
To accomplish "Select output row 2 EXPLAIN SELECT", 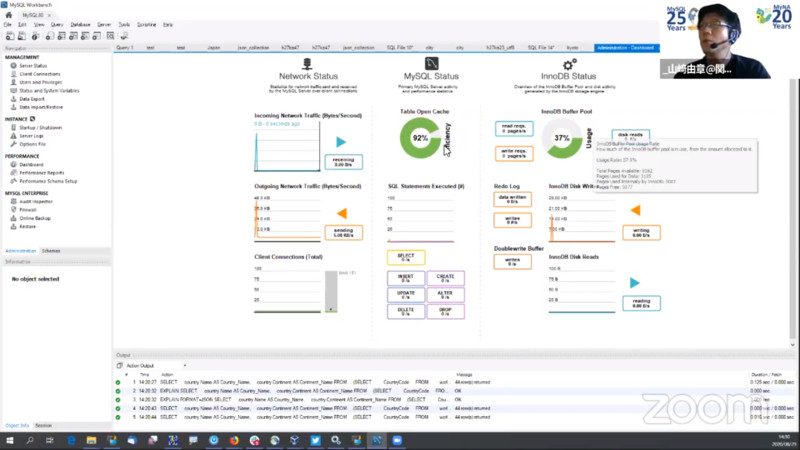I will click(x=454, y=391).
